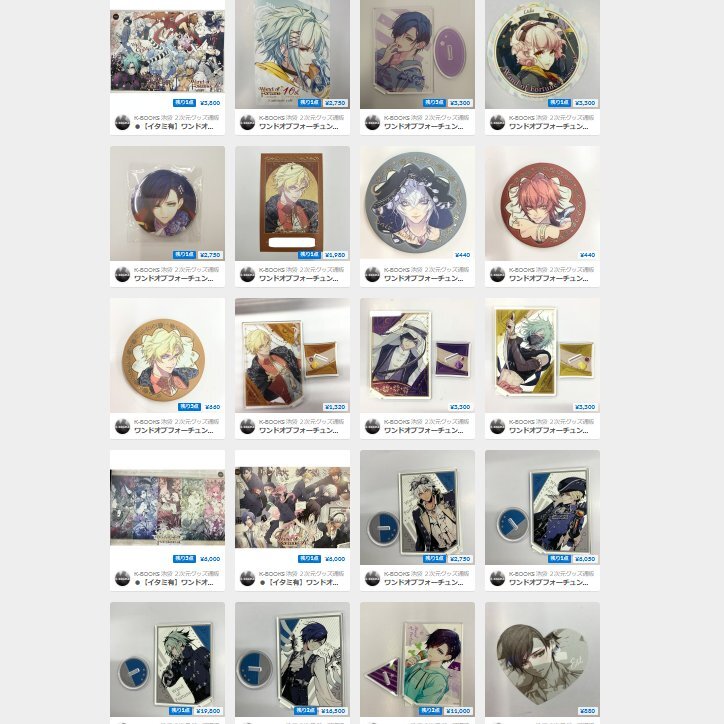Open the item title under the white-hat purple acrylic stand
The width and height of the screenshot is (724, 724).
click(x=424, y=430)
